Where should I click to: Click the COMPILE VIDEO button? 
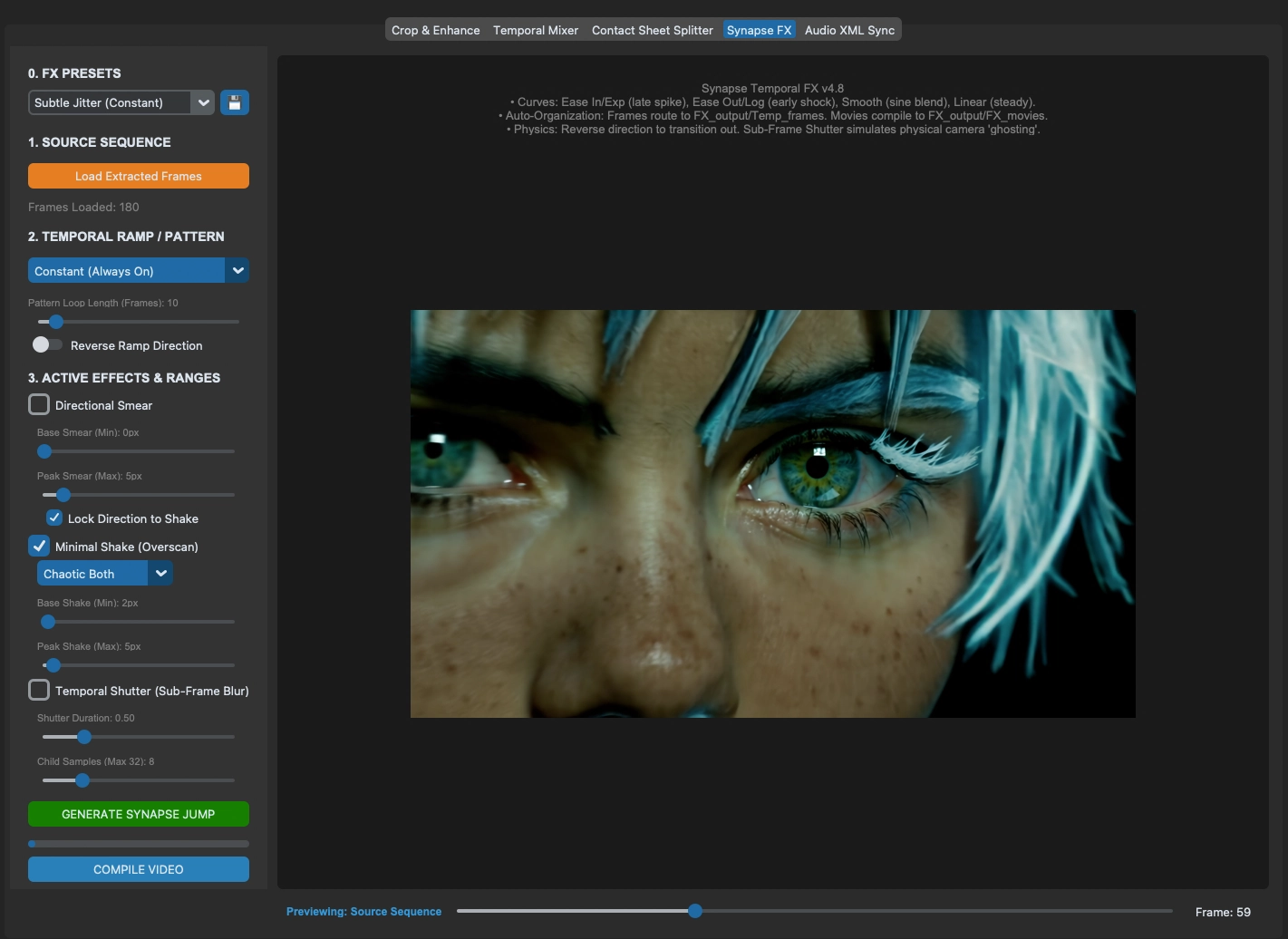(139, 869)
